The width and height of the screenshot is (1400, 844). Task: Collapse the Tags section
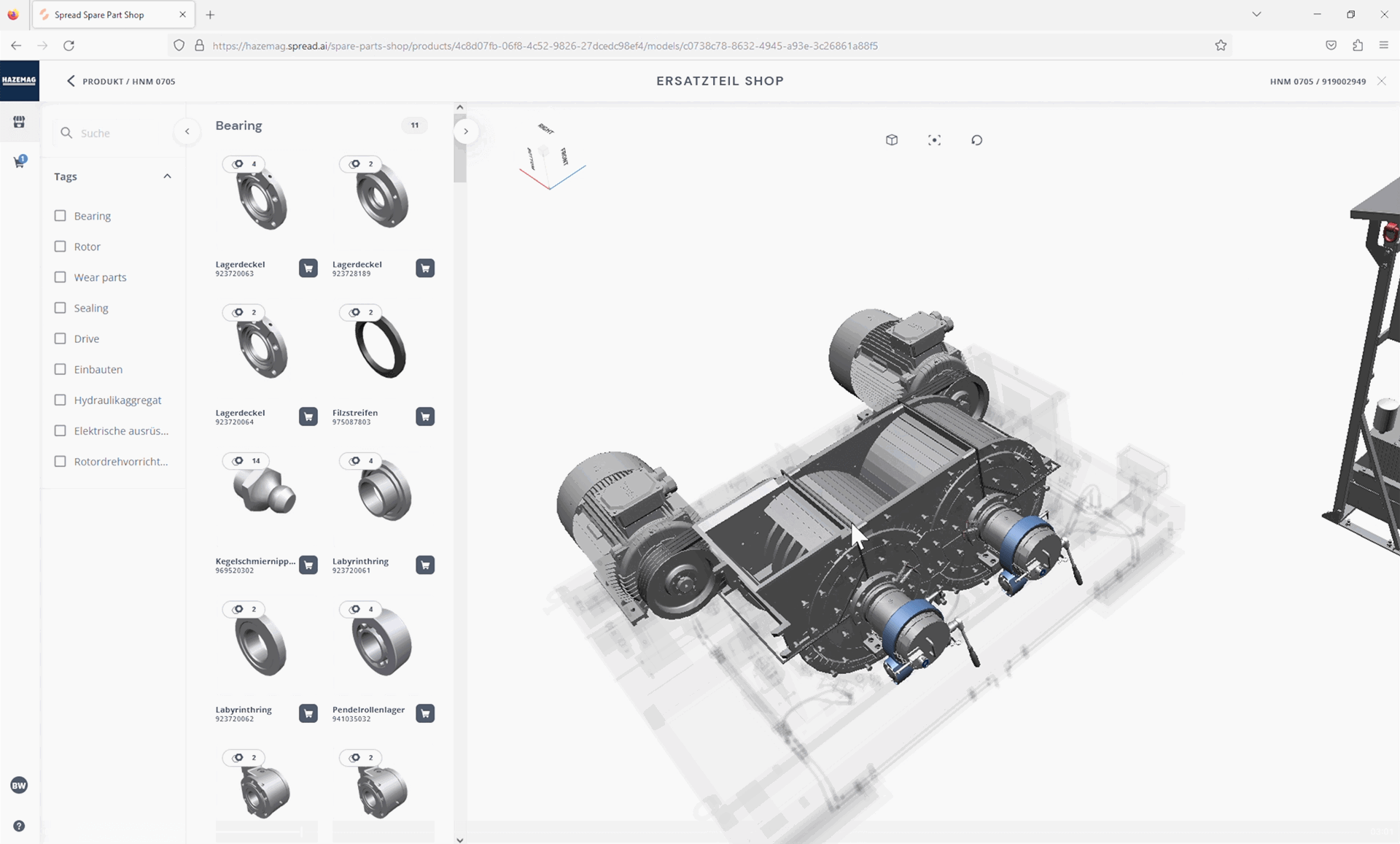[167, 177]
